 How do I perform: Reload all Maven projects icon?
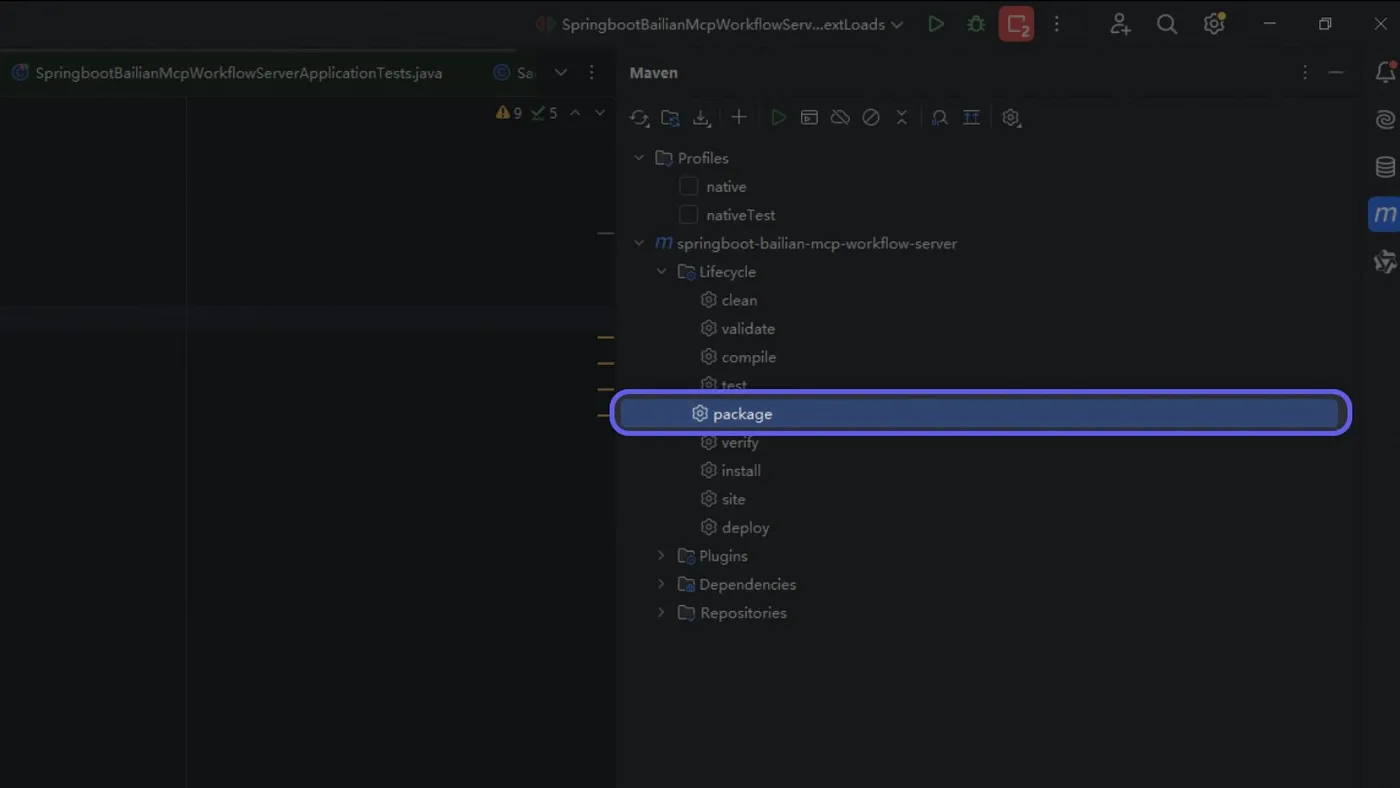click(639, 118)
